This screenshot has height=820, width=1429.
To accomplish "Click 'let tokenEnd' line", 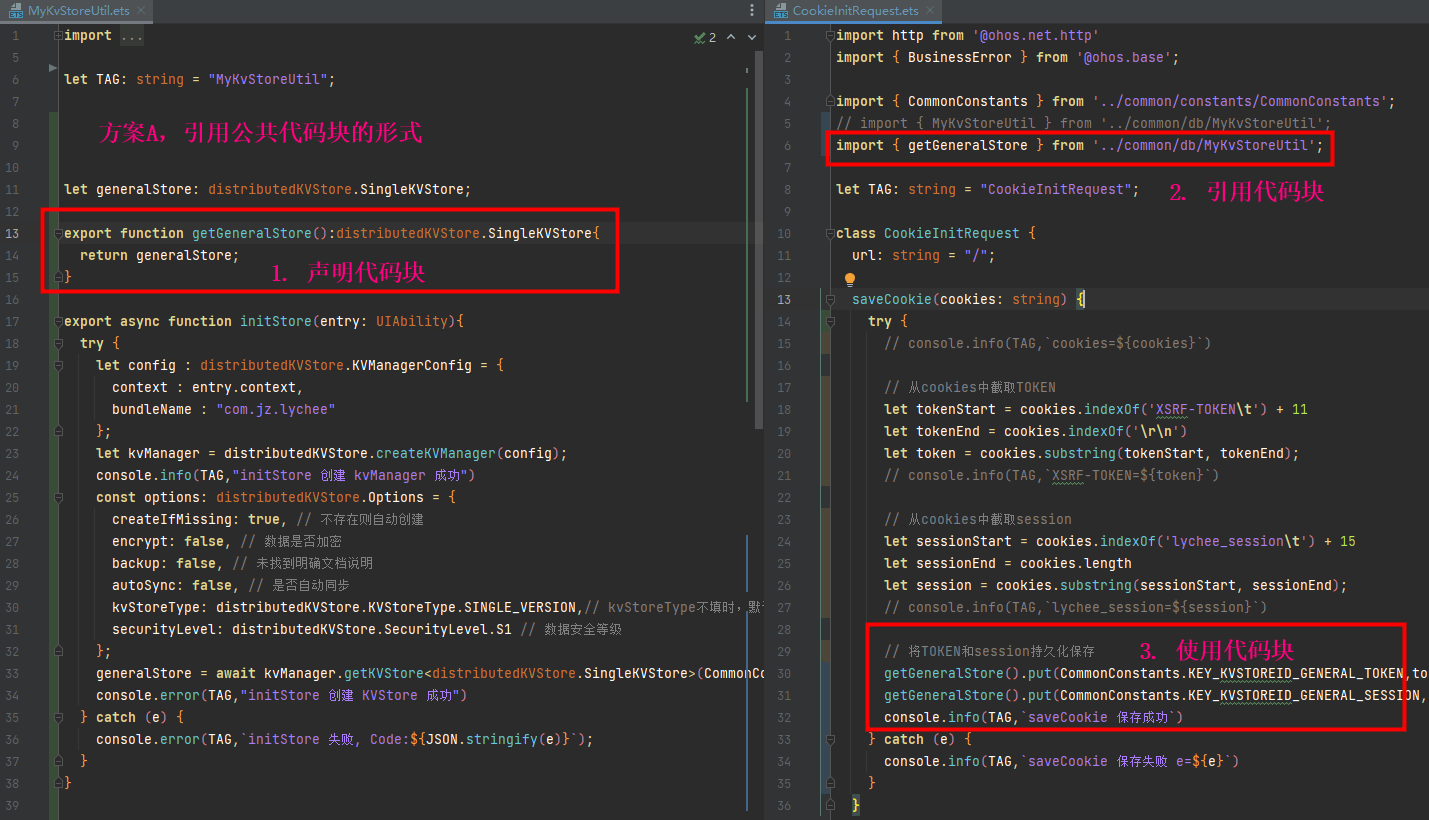I will 1036,431.
